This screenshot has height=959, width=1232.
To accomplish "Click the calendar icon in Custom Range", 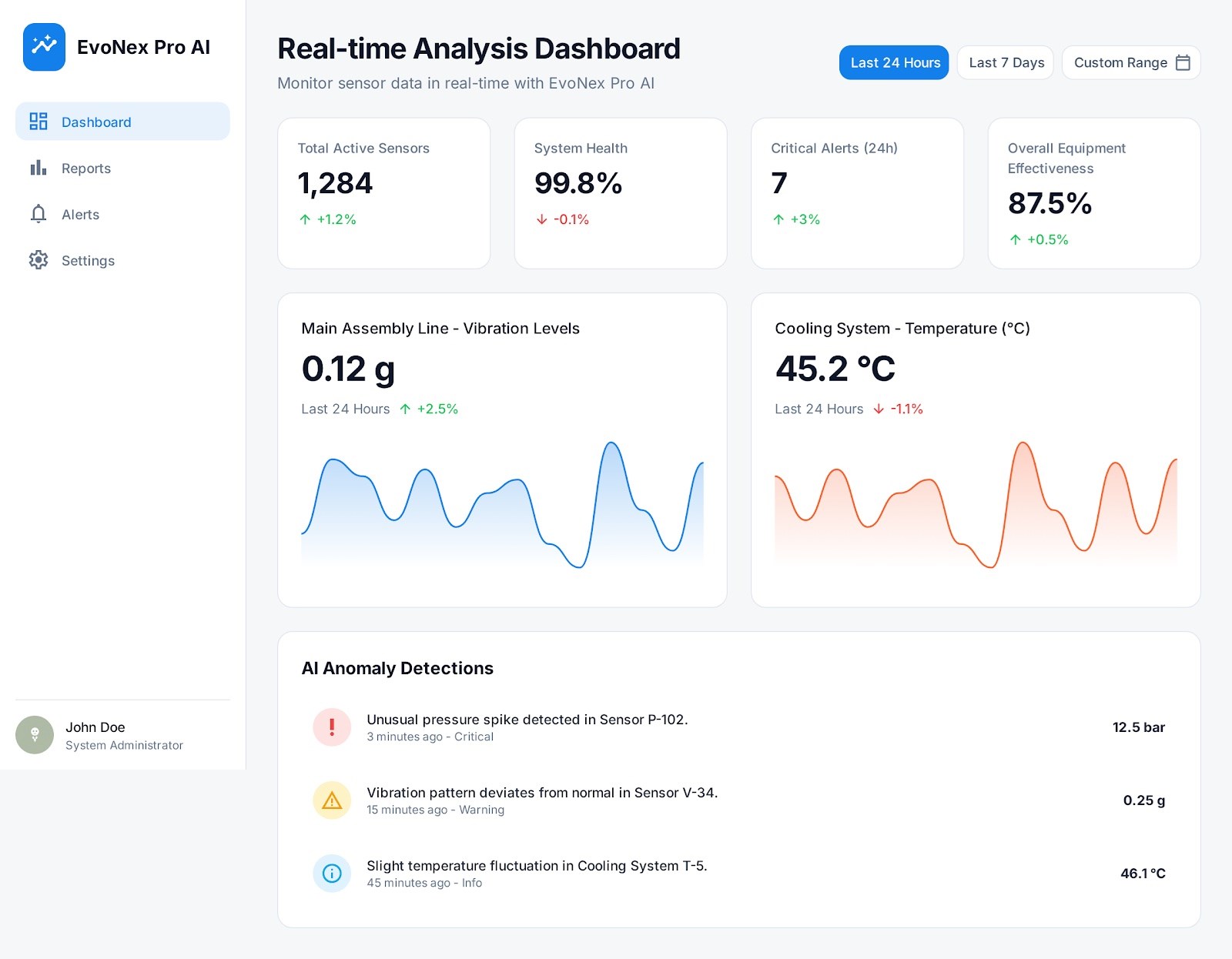I will pos(1183,62).
